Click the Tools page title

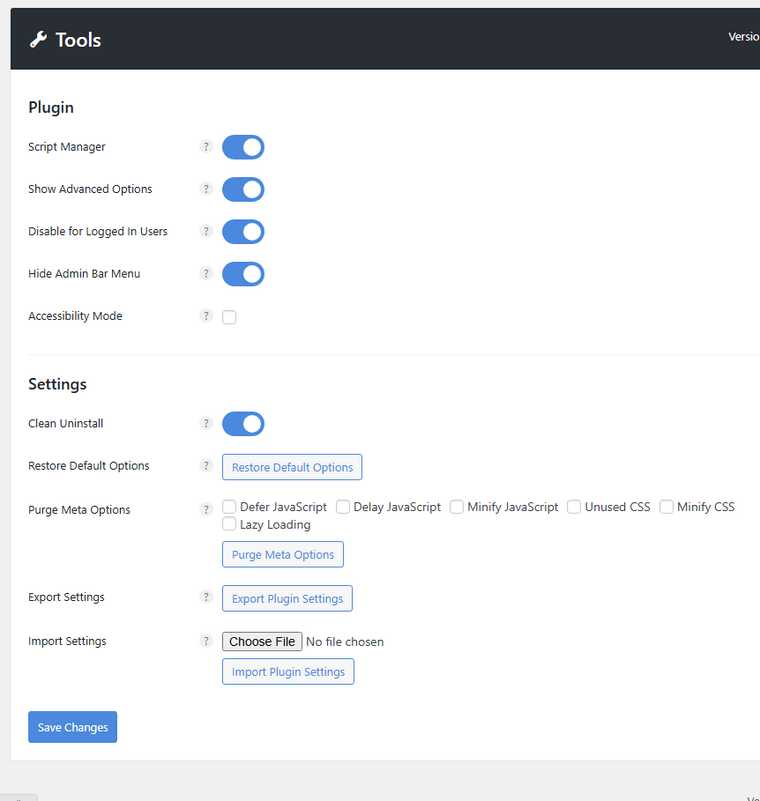(78, 40)
